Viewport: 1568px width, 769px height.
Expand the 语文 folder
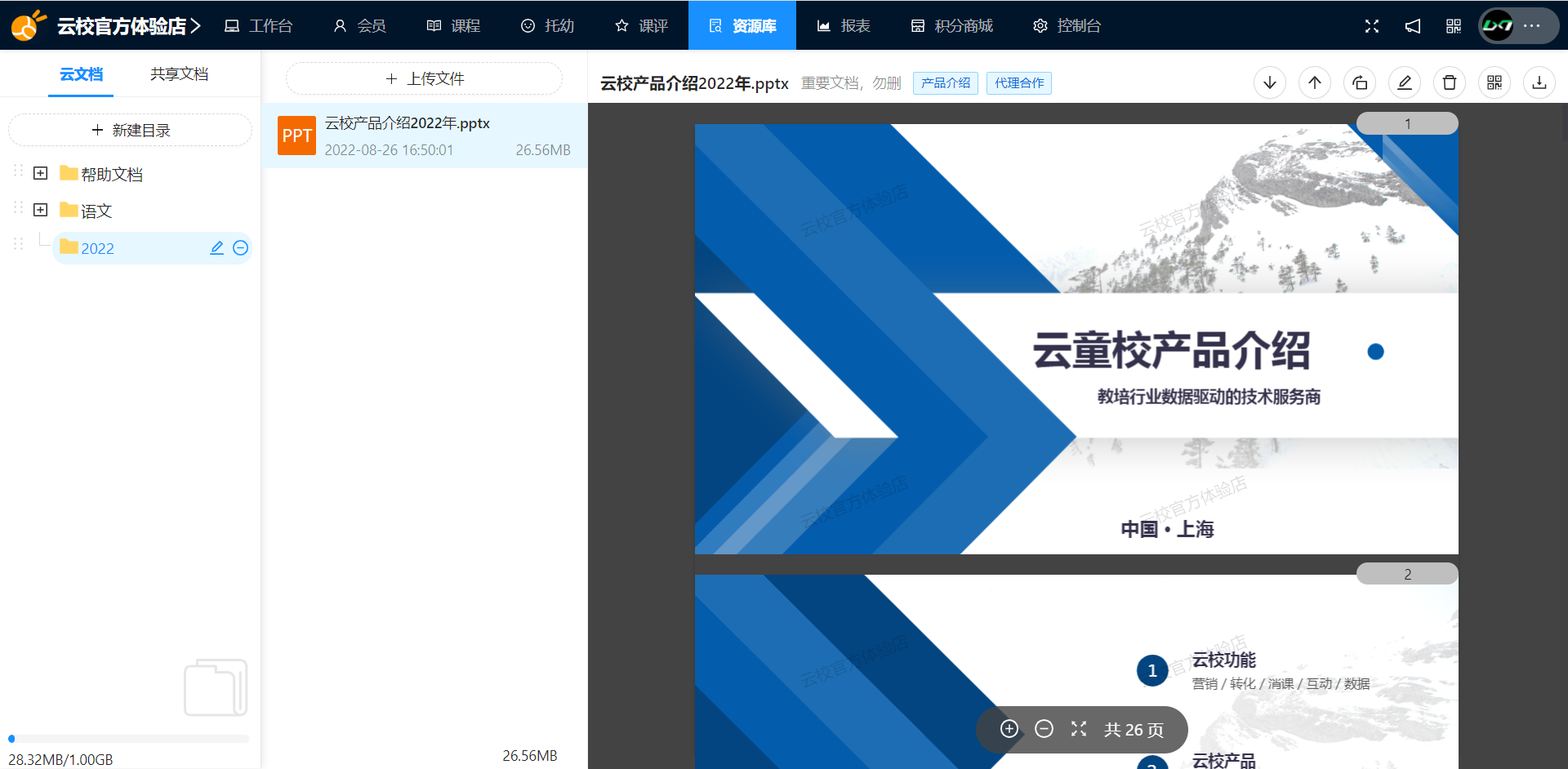(x=40, y=210)
